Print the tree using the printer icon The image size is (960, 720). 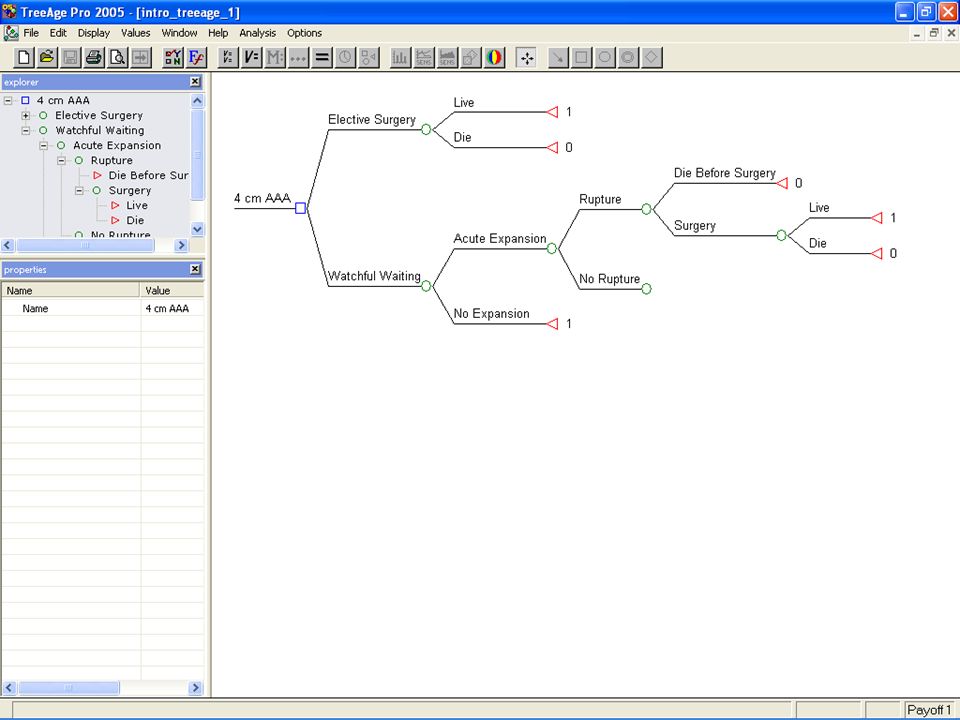[x=94, y=58]
